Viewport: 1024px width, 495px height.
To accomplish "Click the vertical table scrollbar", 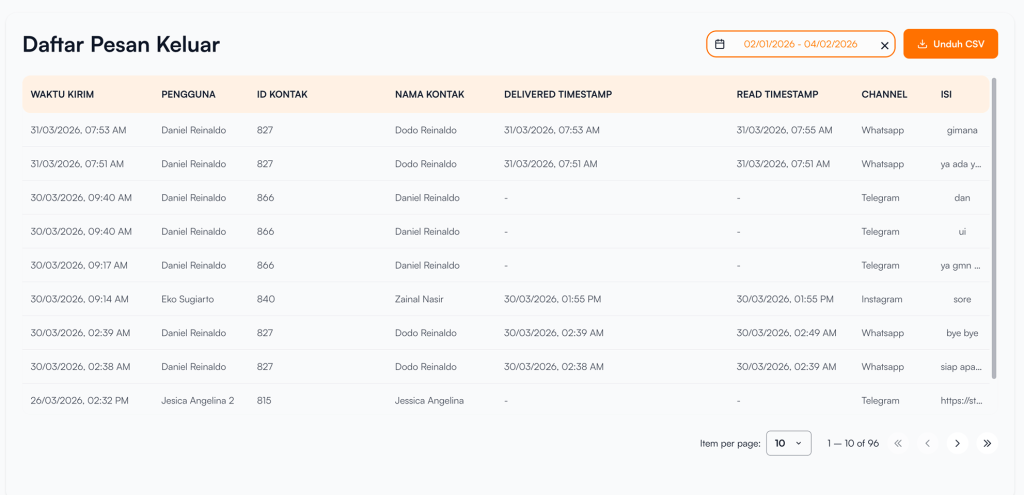I will (993, 230).
